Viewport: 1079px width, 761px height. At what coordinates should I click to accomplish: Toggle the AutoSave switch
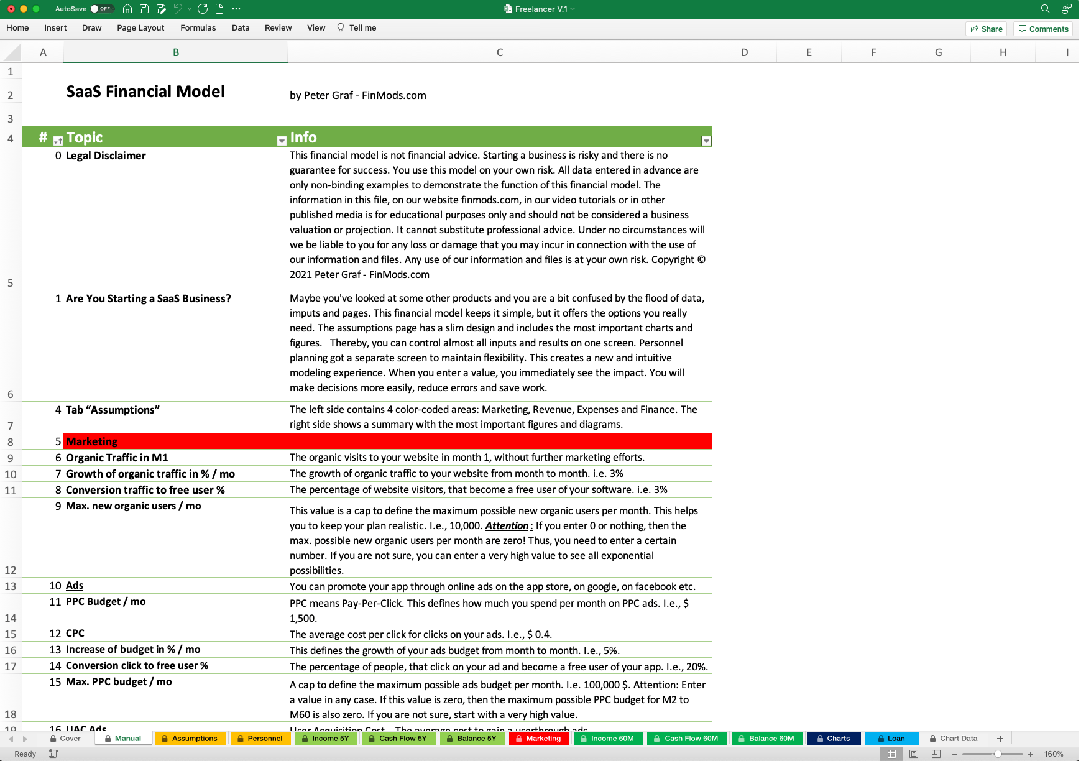[x=102, y=9]
